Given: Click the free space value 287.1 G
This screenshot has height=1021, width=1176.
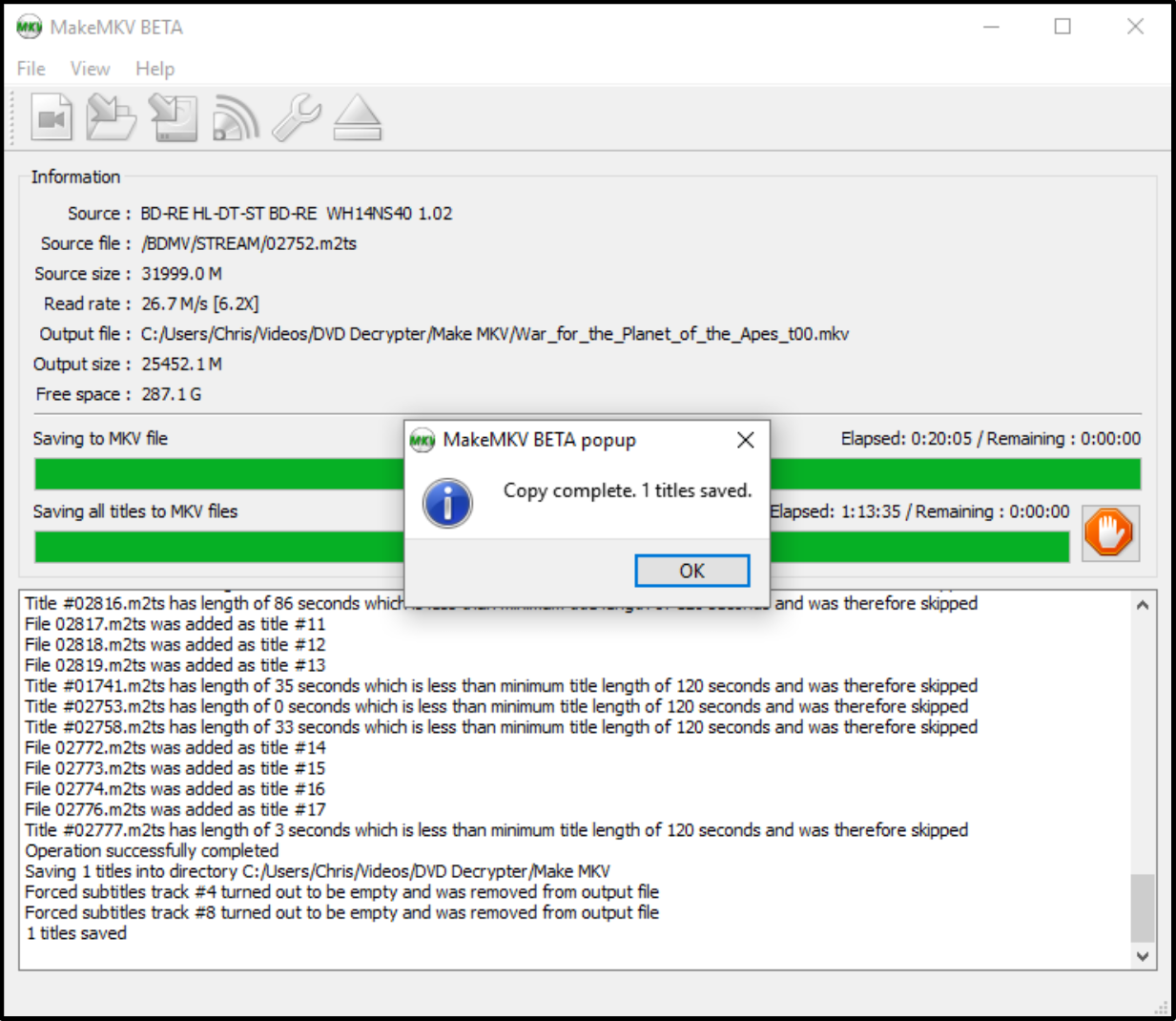Looking at the screenshot, I should pos(172,394).
